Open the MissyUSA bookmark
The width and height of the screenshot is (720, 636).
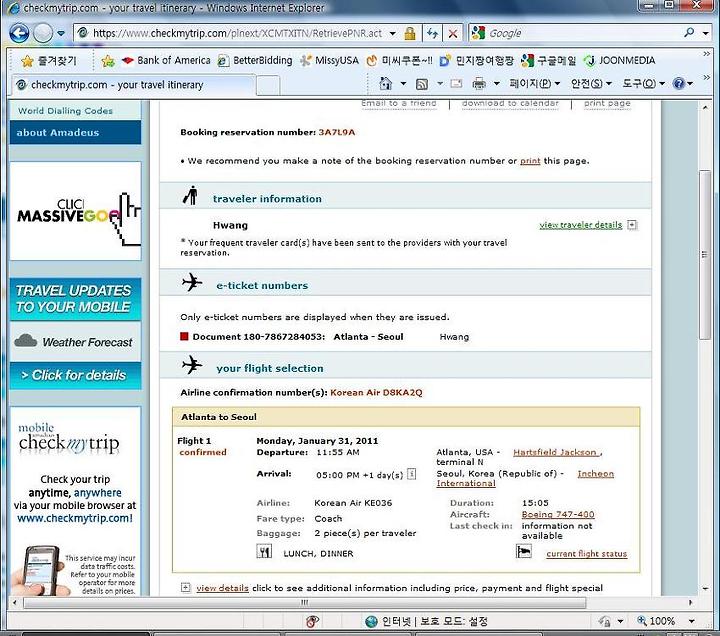tap(329, 61)
